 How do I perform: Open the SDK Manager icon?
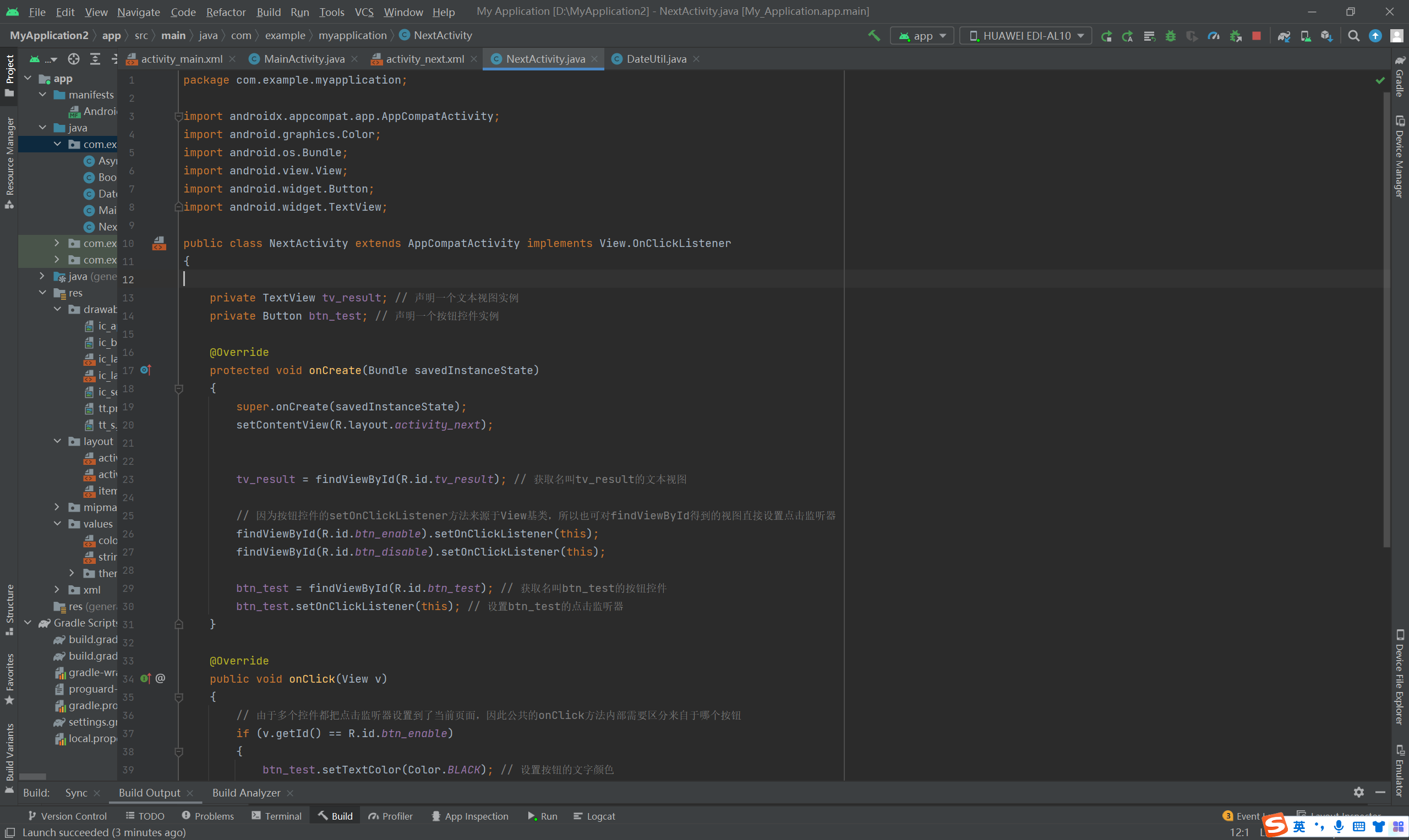pos(1326,36)
